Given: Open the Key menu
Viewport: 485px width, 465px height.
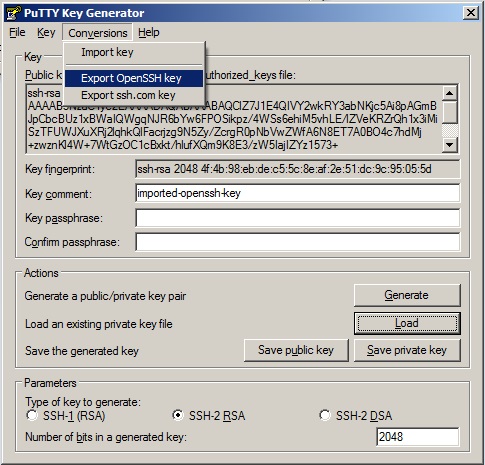Looking at the screenshot, I should tap(46, 33).
